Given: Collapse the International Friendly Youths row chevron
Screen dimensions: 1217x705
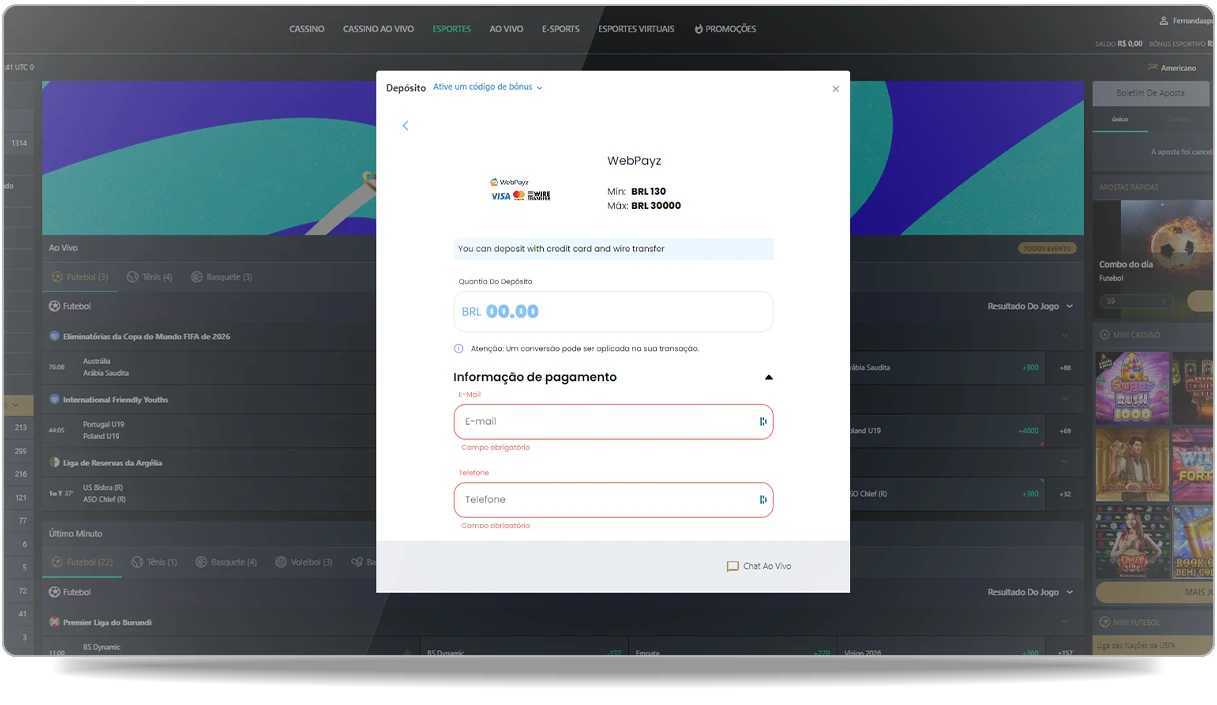Looking at the screenshot, I should pyautogui.click(x=1065, y=399).
